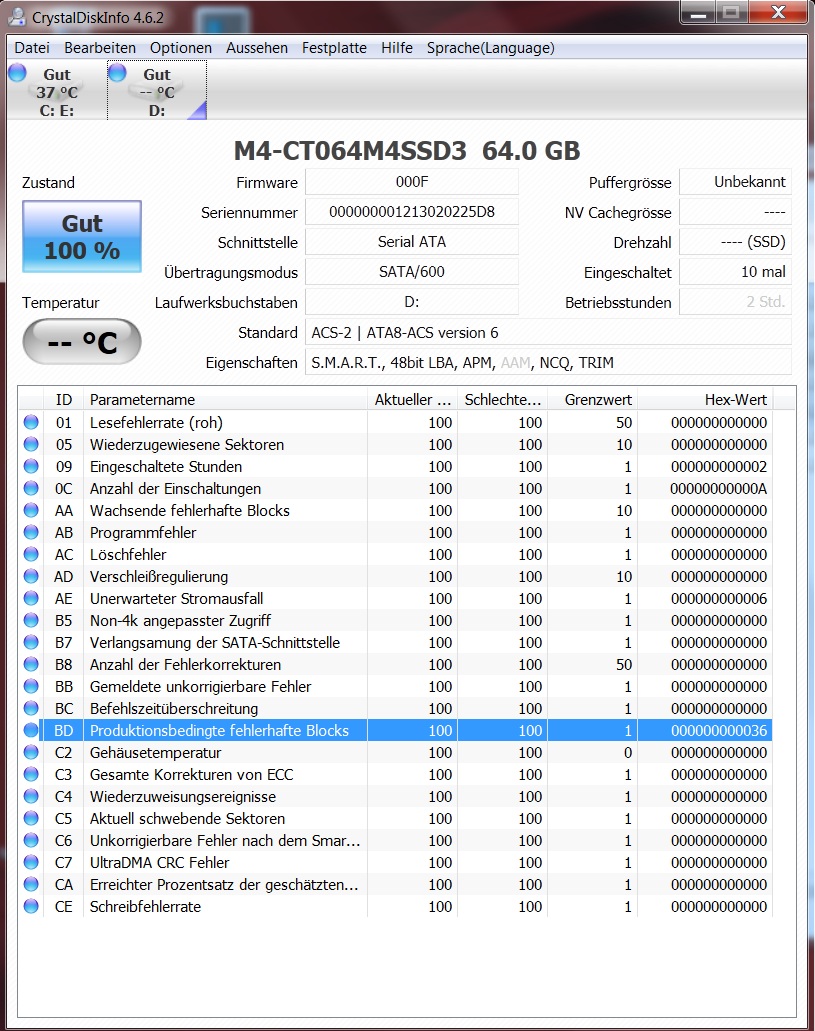Click status orb for Schreibfehlerrate row
The width and height of the screenshot is (815, 1031).
(31, 906)
